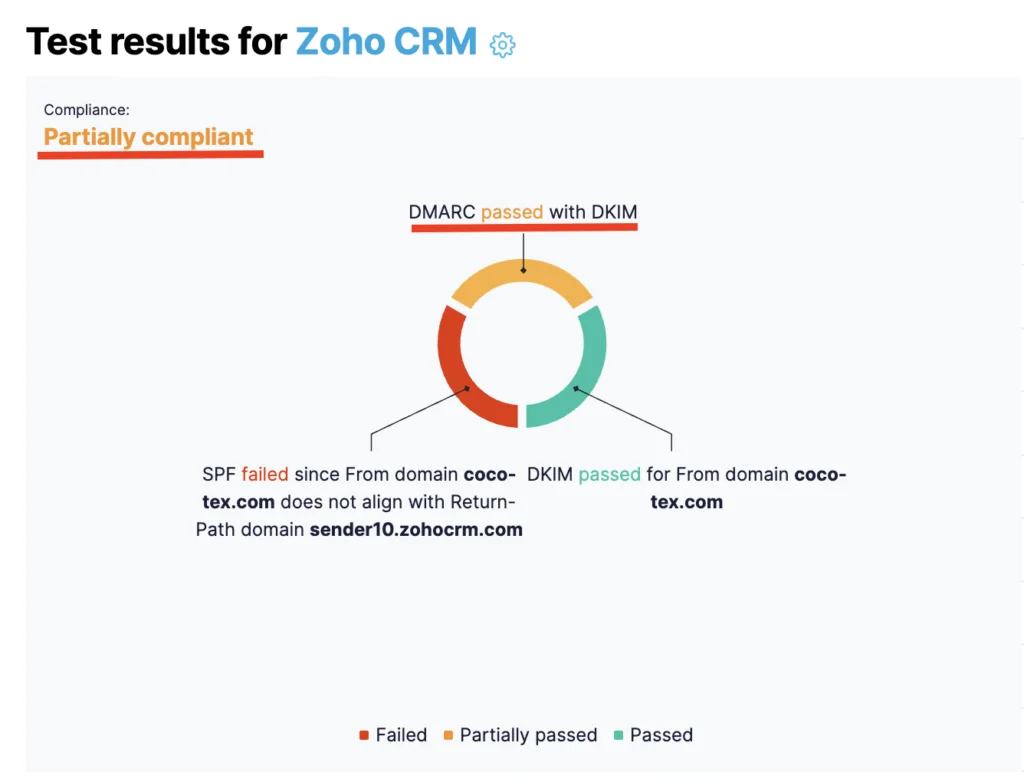Click the SPF failed description text
Image resolution: width=1024 pixels, height=782 pixels.
click(359, 502)
